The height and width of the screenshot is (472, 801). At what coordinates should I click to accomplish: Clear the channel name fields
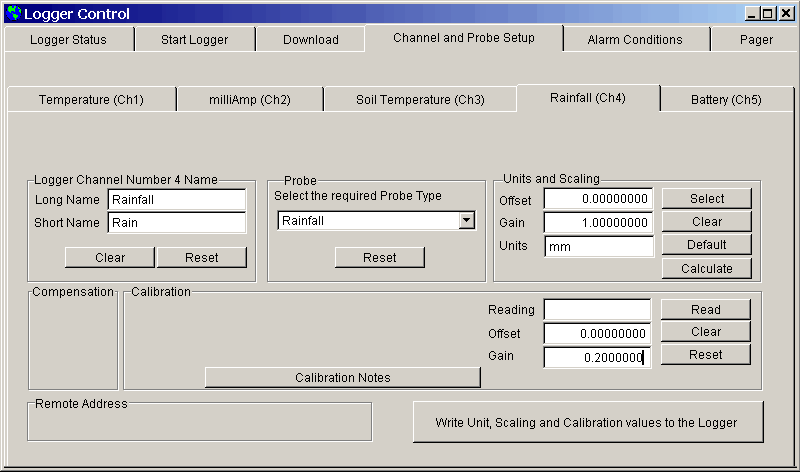[110, 257]
